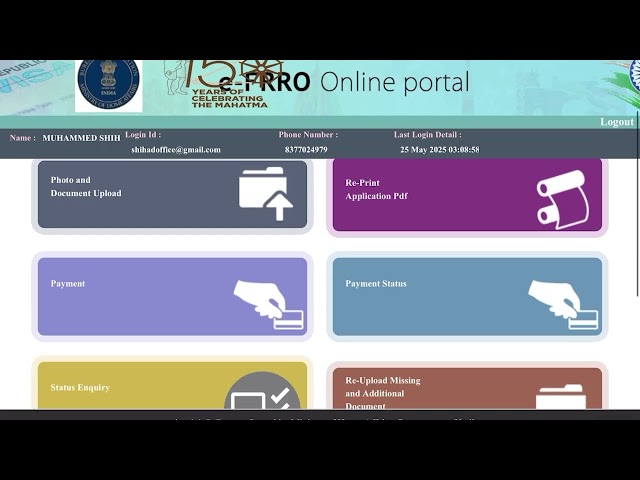Click the hand-with-card icon on Payment Status tile
This screenshot has width=640, height=480.
point(563,304)
